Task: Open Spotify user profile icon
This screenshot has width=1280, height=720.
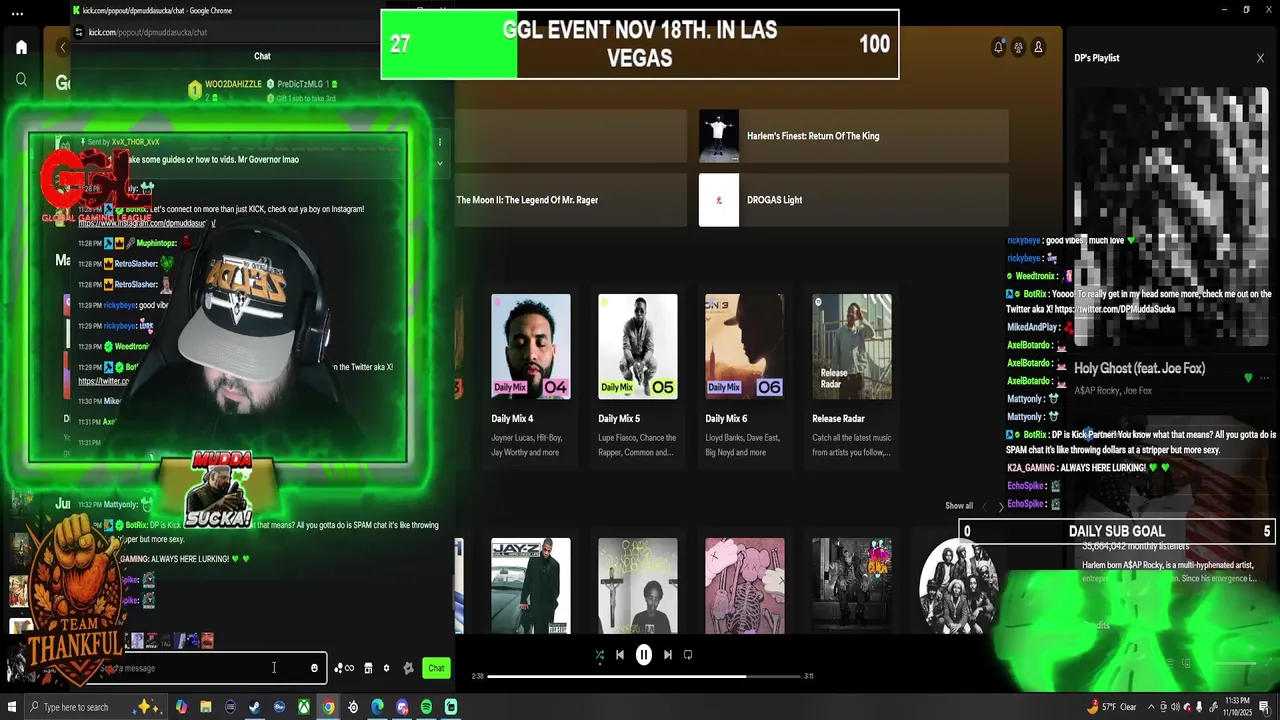Action: 1038,47
